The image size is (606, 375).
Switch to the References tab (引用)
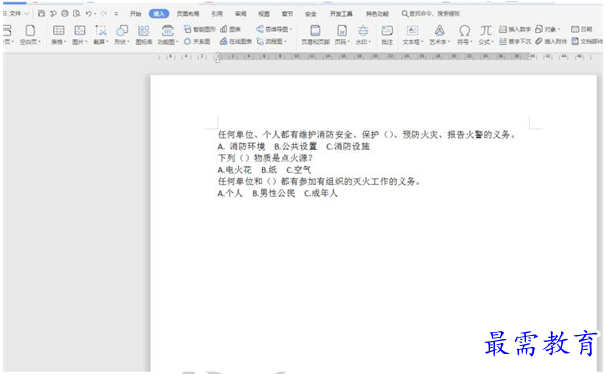[217, 14]
